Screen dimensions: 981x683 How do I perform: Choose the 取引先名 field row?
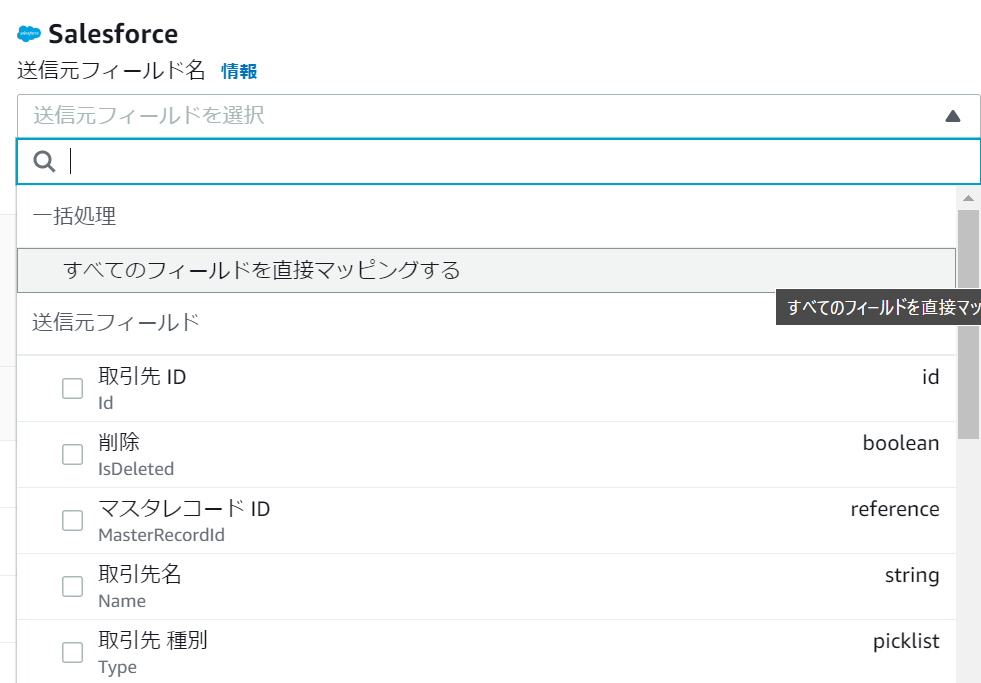tap(500, 587)
